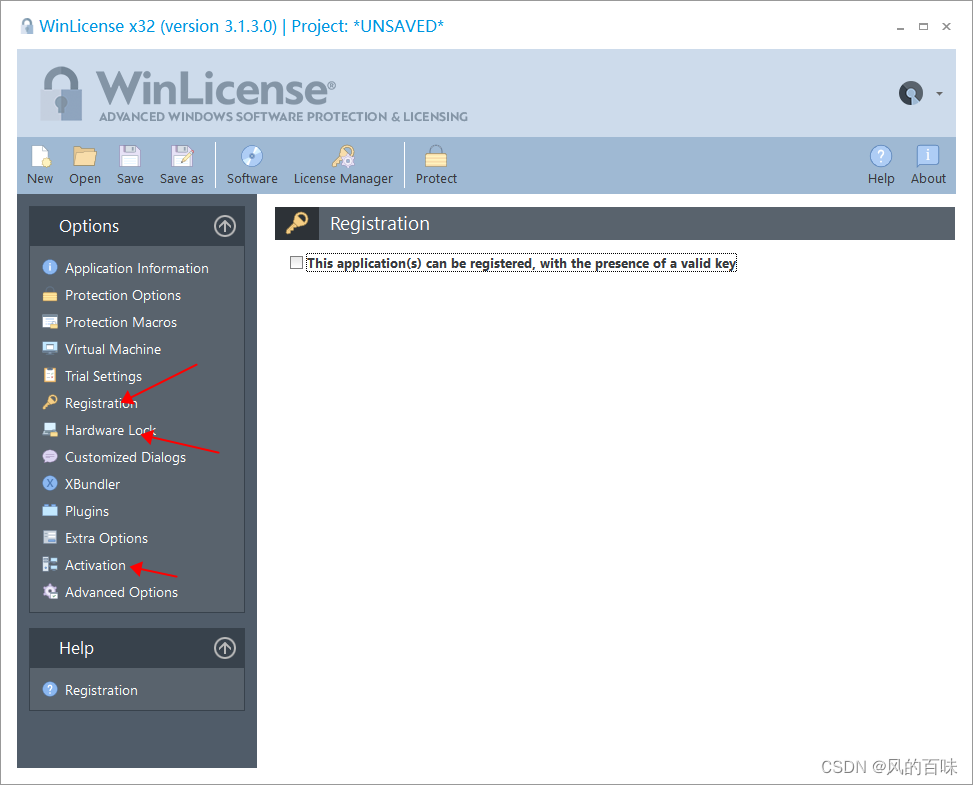Open Help from the toolbar
The width and height of the screenshot is (973, 785).
[881, 156]
